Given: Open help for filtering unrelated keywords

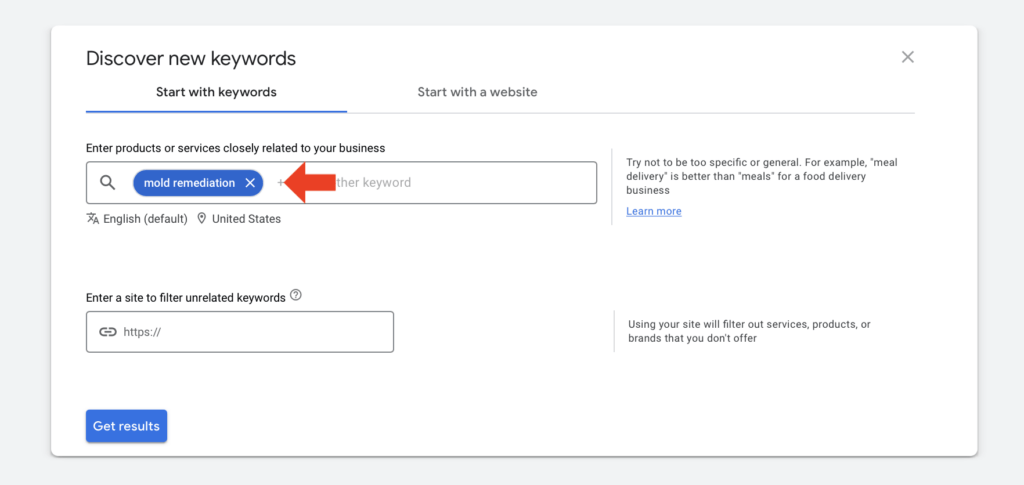Looking at the screenshot, I should [295, 296].
